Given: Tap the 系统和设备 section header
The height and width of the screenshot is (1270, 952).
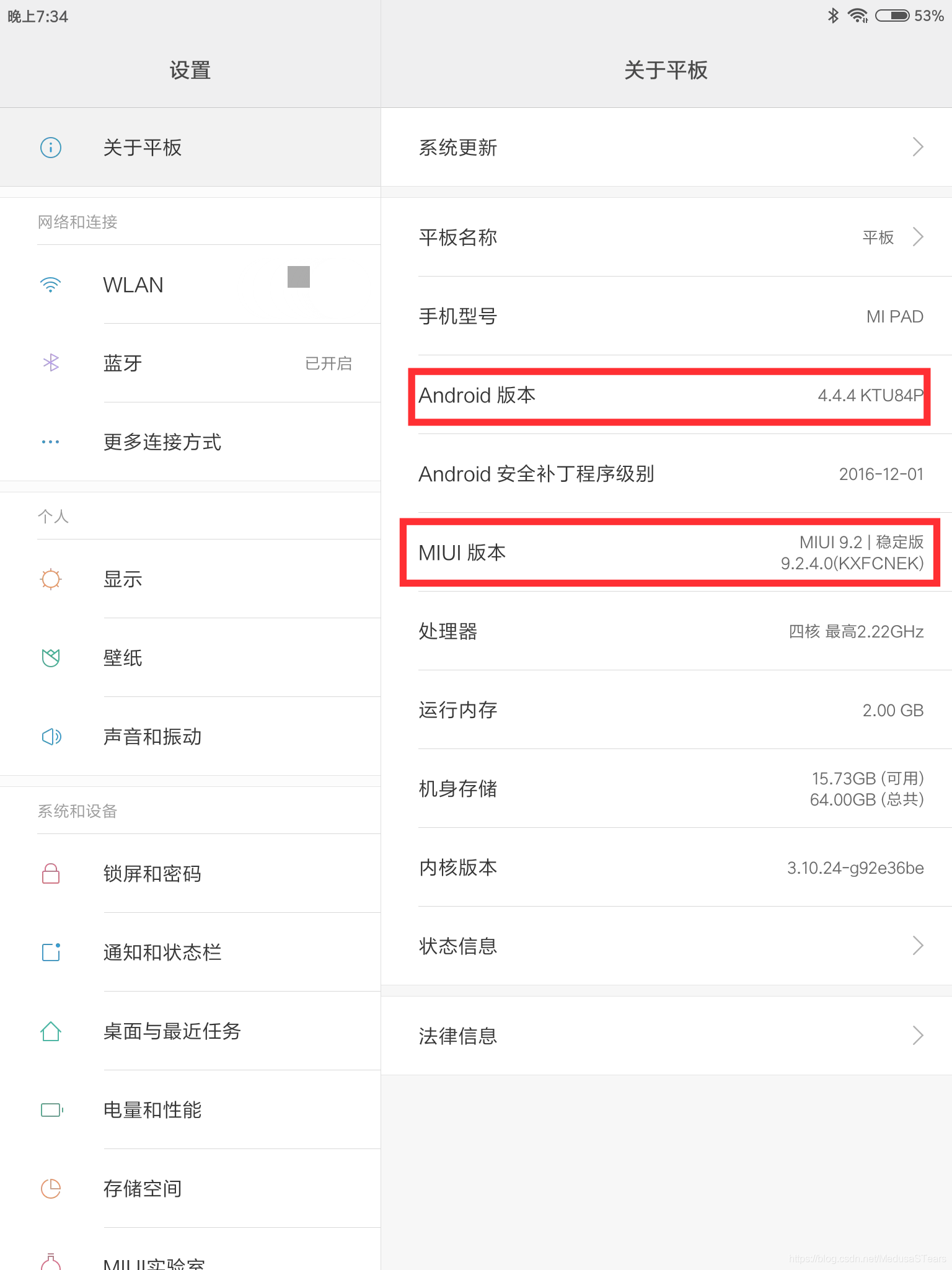Looking at the screenshot, I should [x=77, y=811].
